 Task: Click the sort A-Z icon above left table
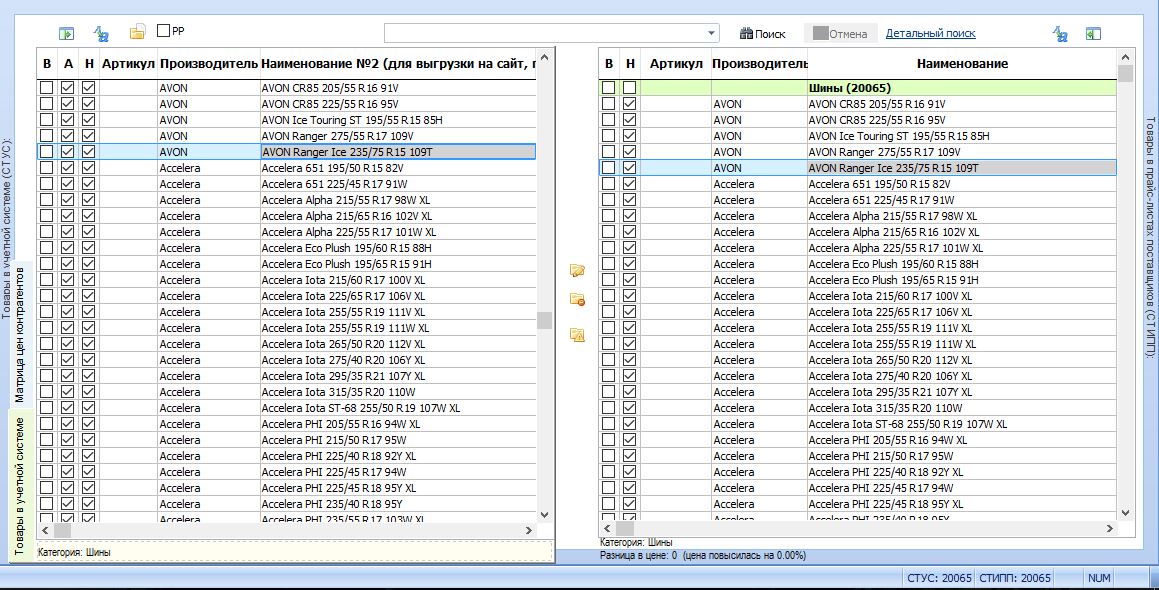point(101,33)
